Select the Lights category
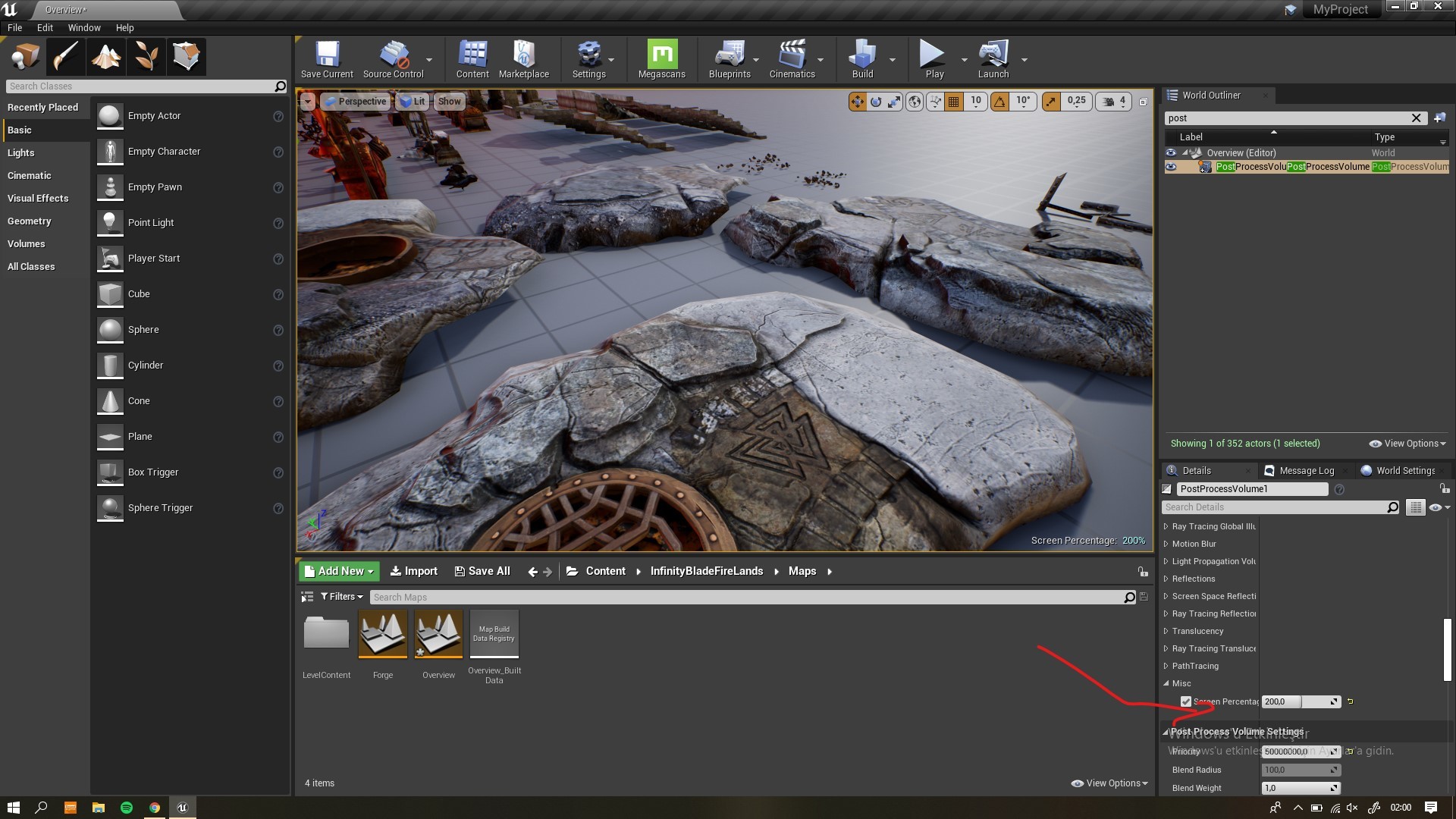The width and height of the screenshot is (1456, 819). [20, 152]
